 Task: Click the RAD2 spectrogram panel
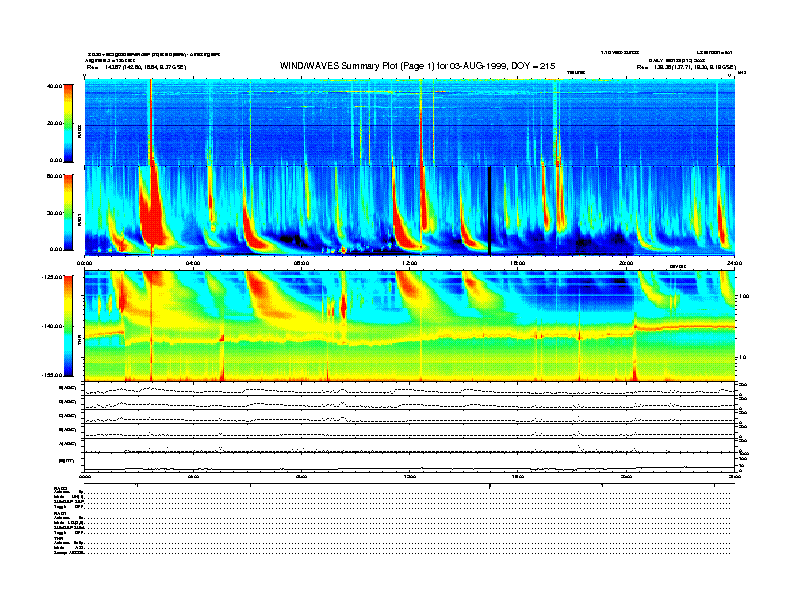[x=409, y=122]
